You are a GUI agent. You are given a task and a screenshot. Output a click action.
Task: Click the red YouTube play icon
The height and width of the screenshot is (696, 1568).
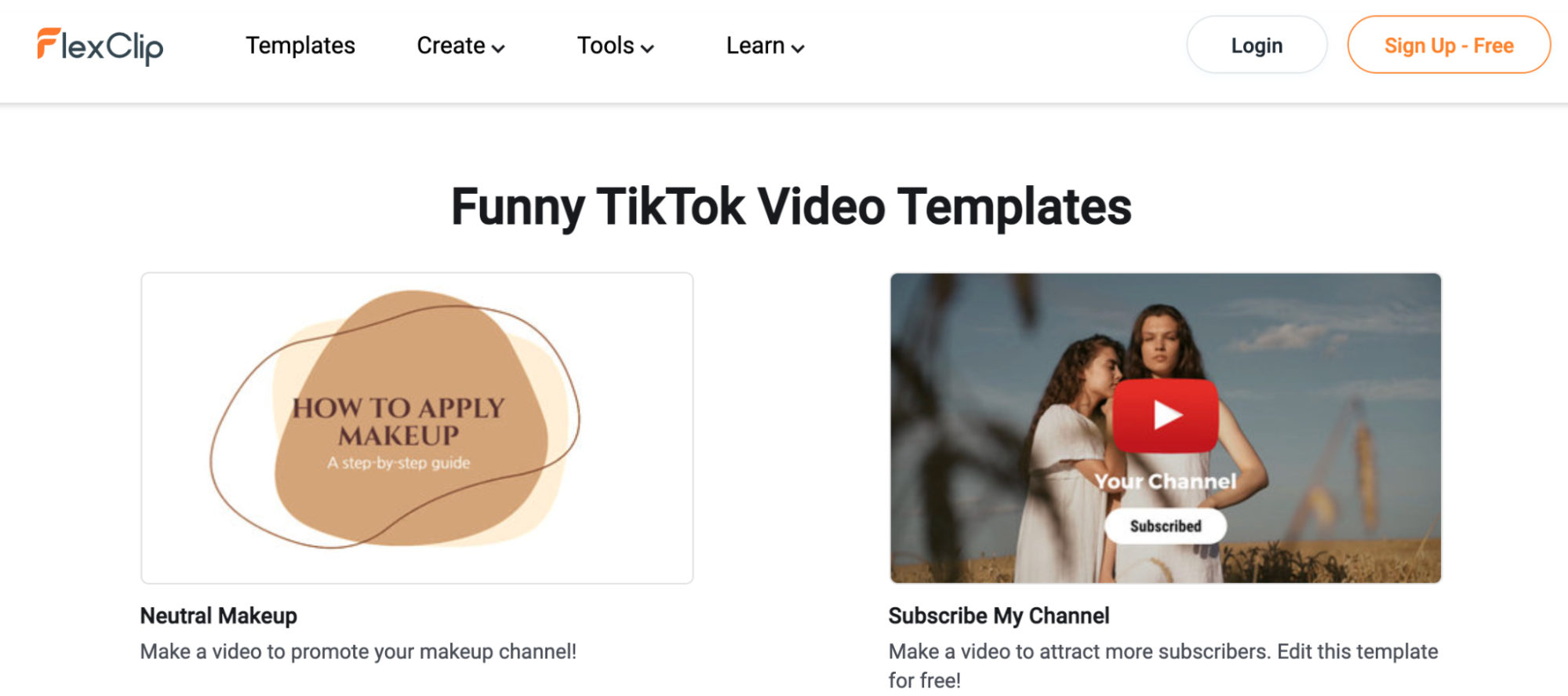tap(1166, 415)
